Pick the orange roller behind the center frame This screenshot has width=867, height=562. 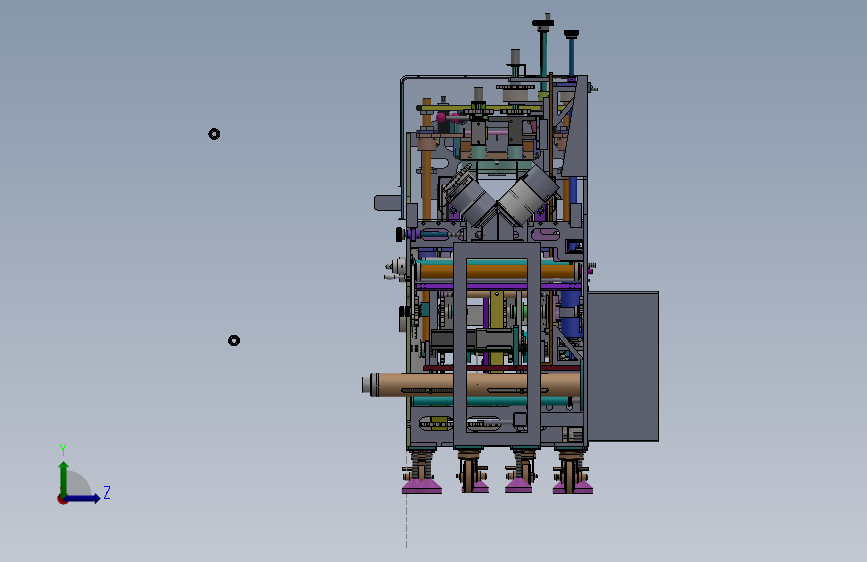pyautogui.click(x=497, y=272)
